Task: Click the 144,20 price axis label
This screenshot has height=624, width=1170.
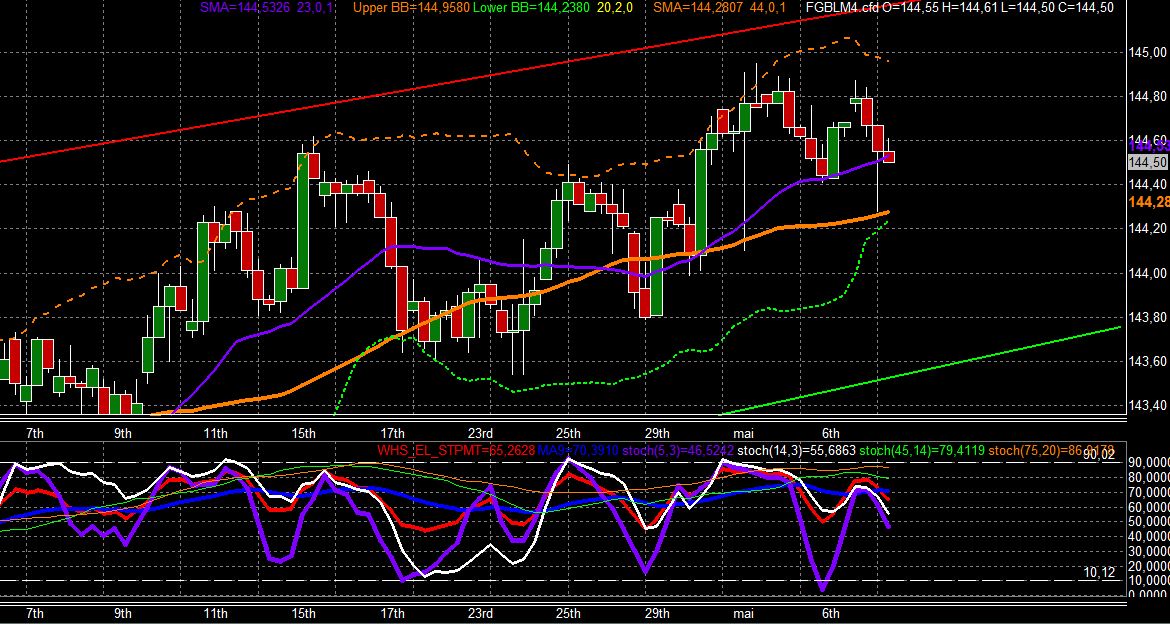Action: (1148, 228)
